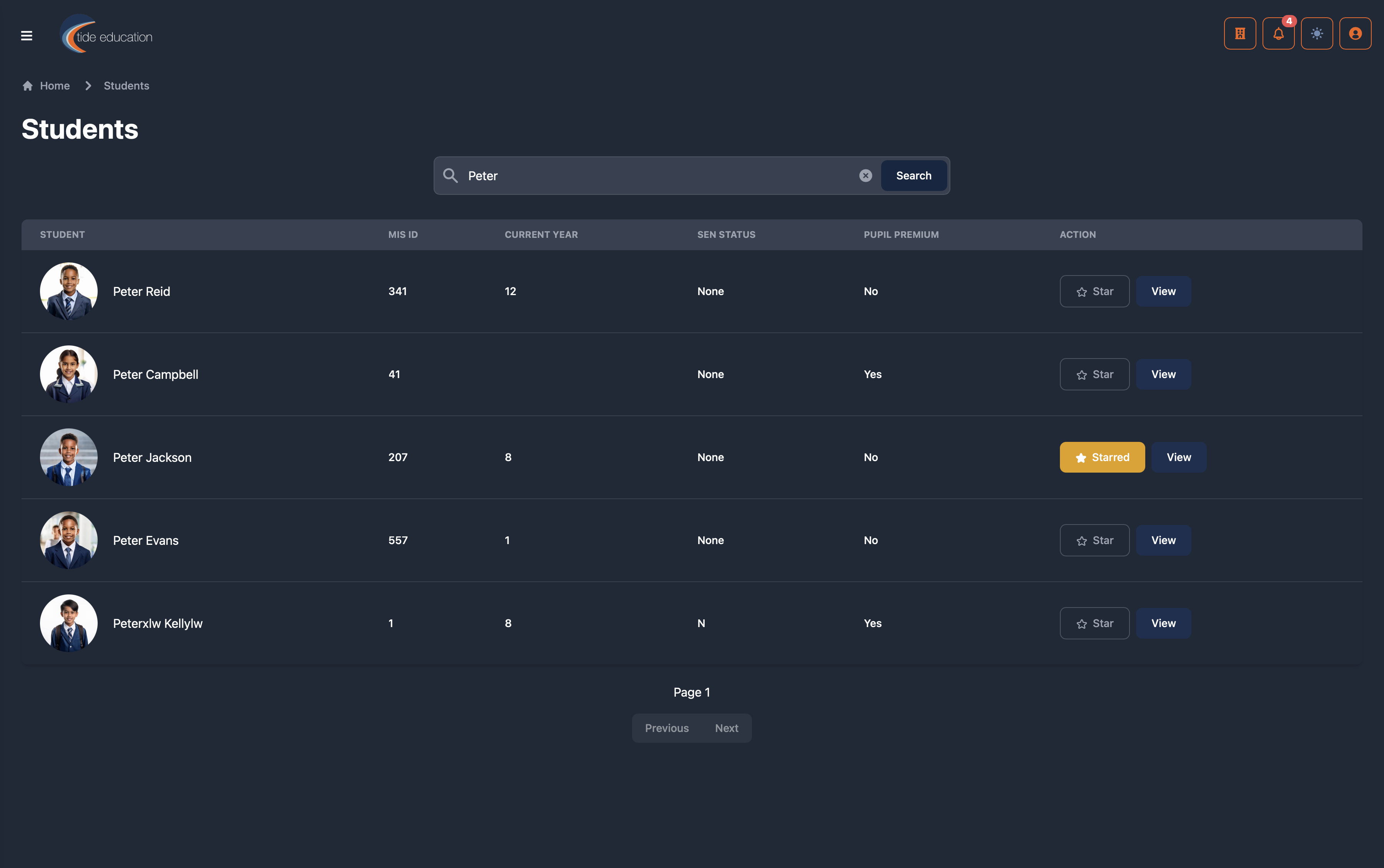Star the student Peter Campbell

pyautogui.click(x=1094, y=374)
